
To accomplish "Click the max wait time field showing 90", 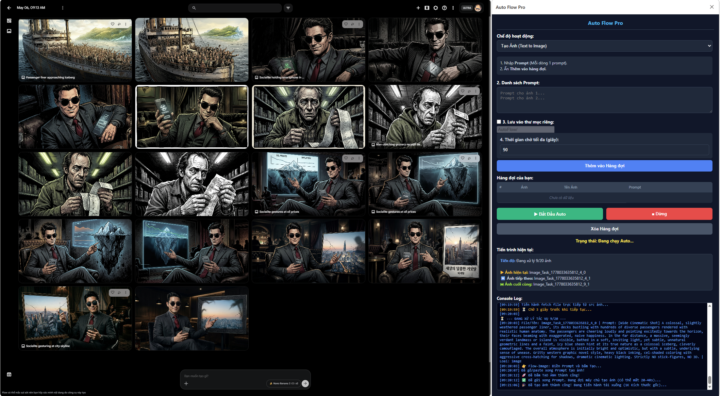I will pyautogui.click(x=604, y=150).
